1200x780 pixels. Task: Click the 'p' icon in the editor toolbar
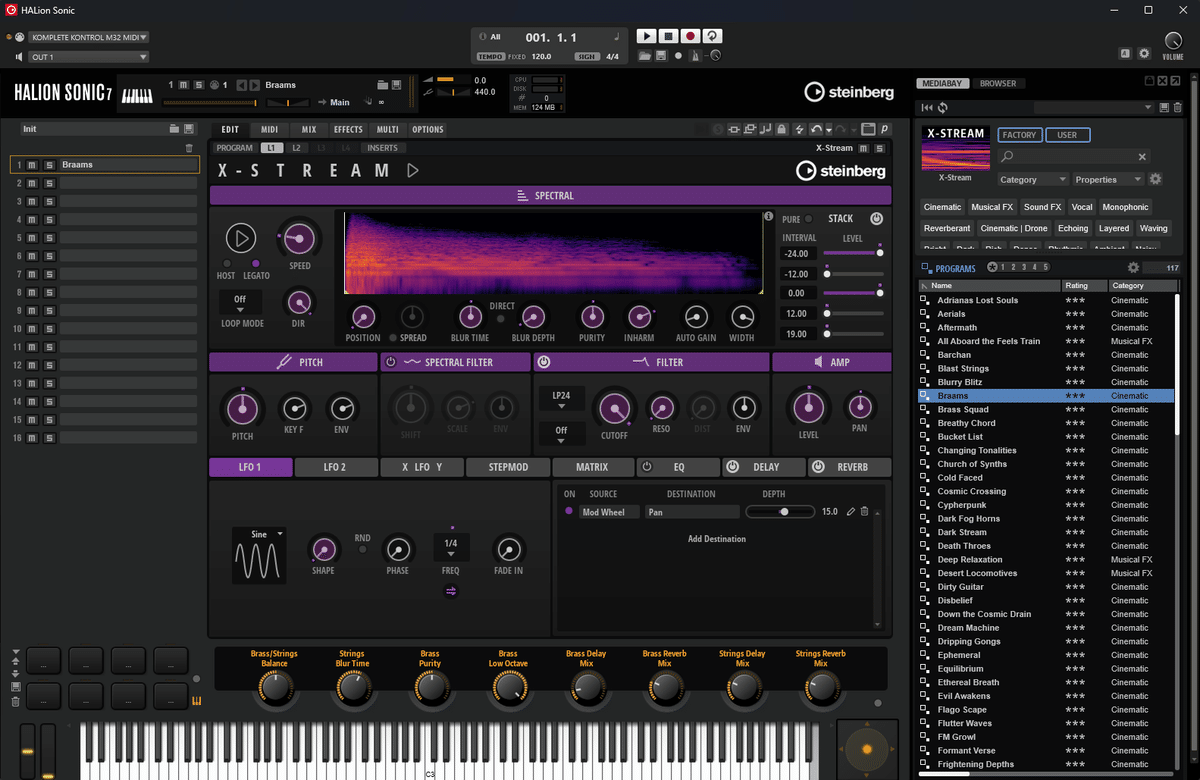point(885,129)
